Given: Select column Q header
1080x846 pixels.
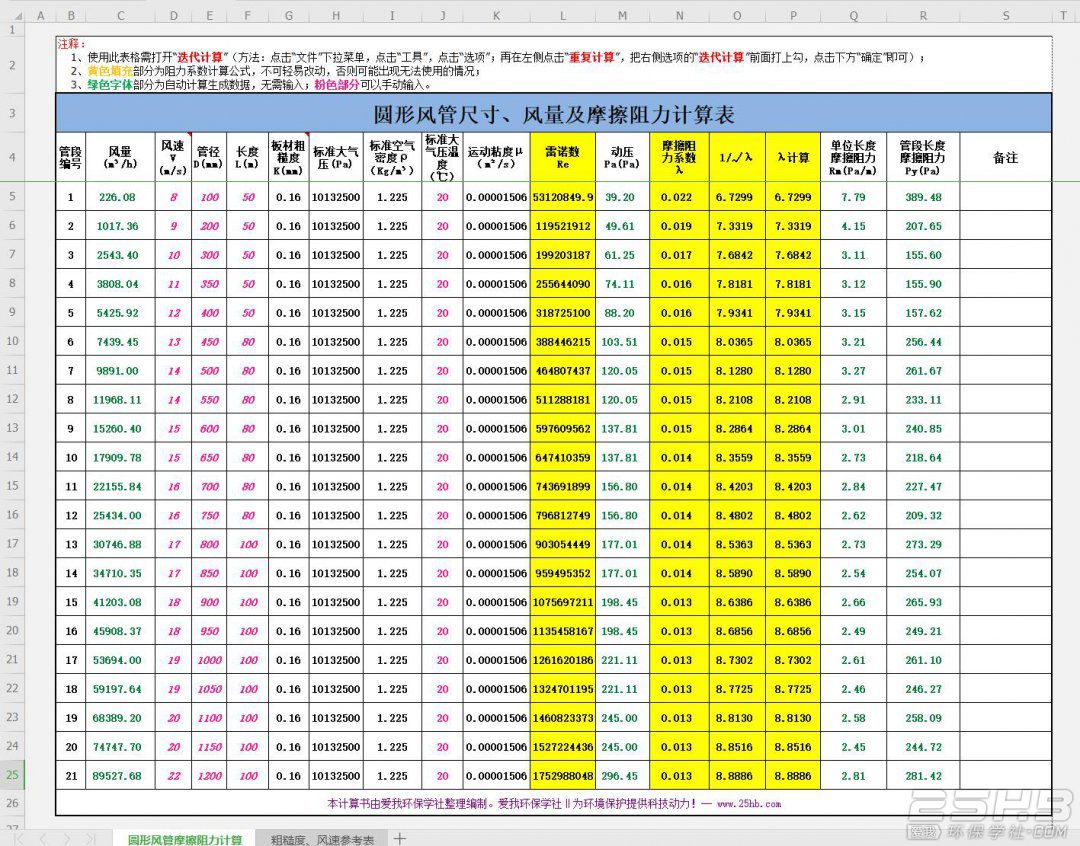Looking at the screenshot, I should point(853,15).
